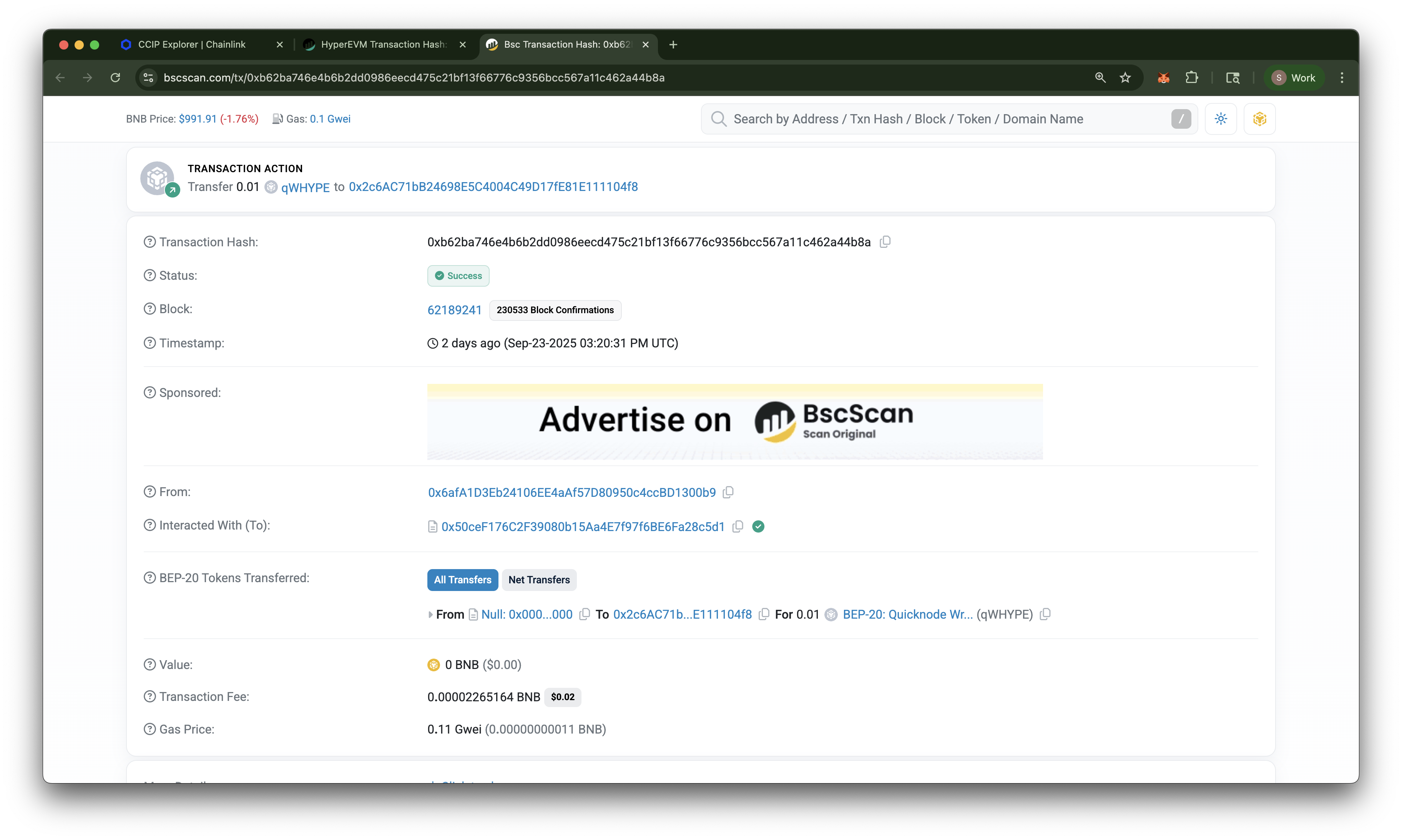Expand the token transfer row triangle
The height and width of the screenshot is (840, 1402).
(x=431, y=615)
